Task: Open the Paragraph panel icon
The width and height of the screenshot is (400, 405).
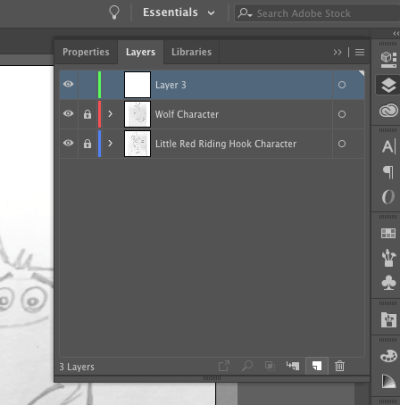Action: 388,172
